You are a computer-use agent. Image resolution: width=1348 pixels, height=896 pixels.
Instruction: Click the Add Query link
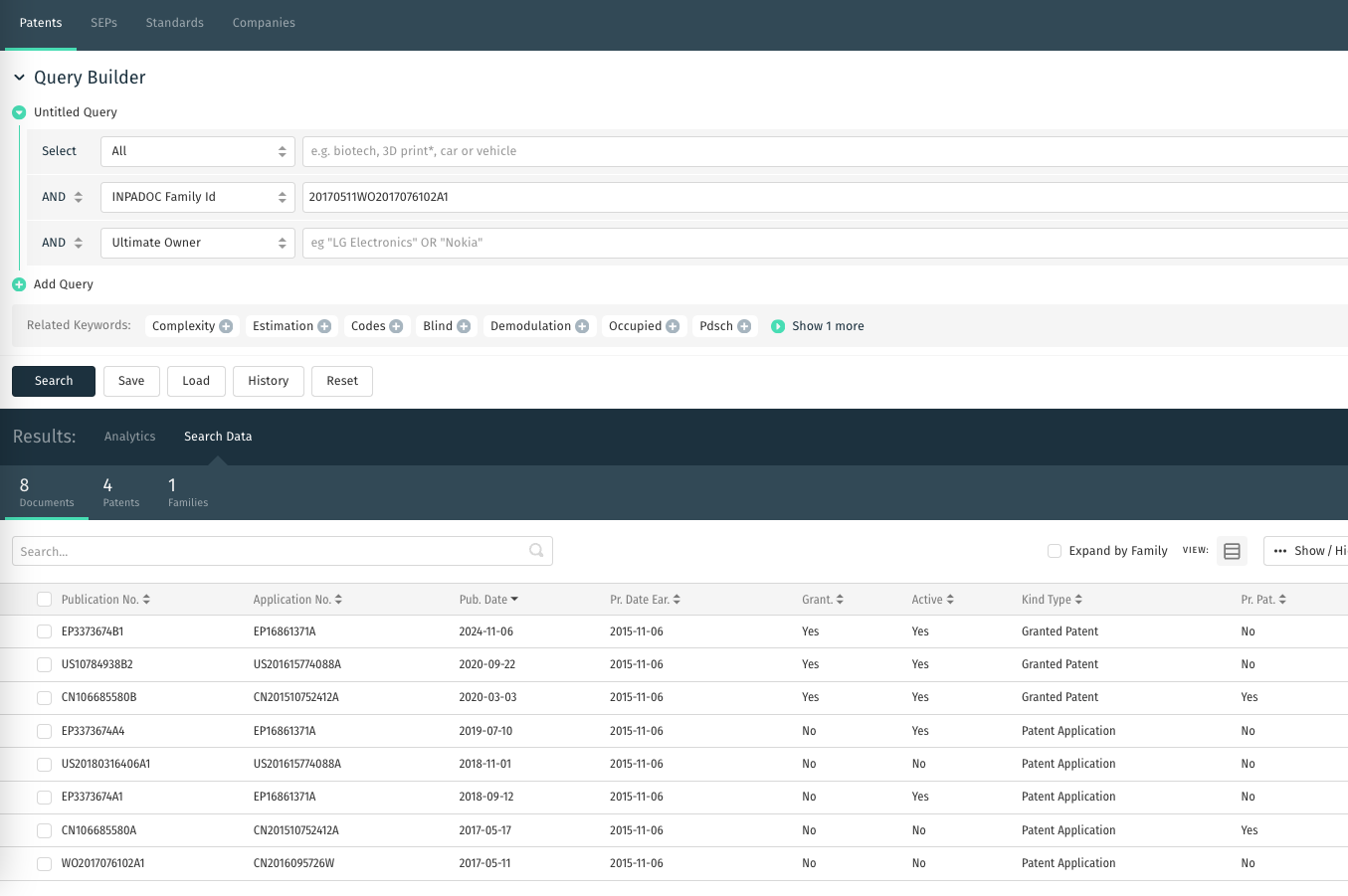[x=64, y=284]
